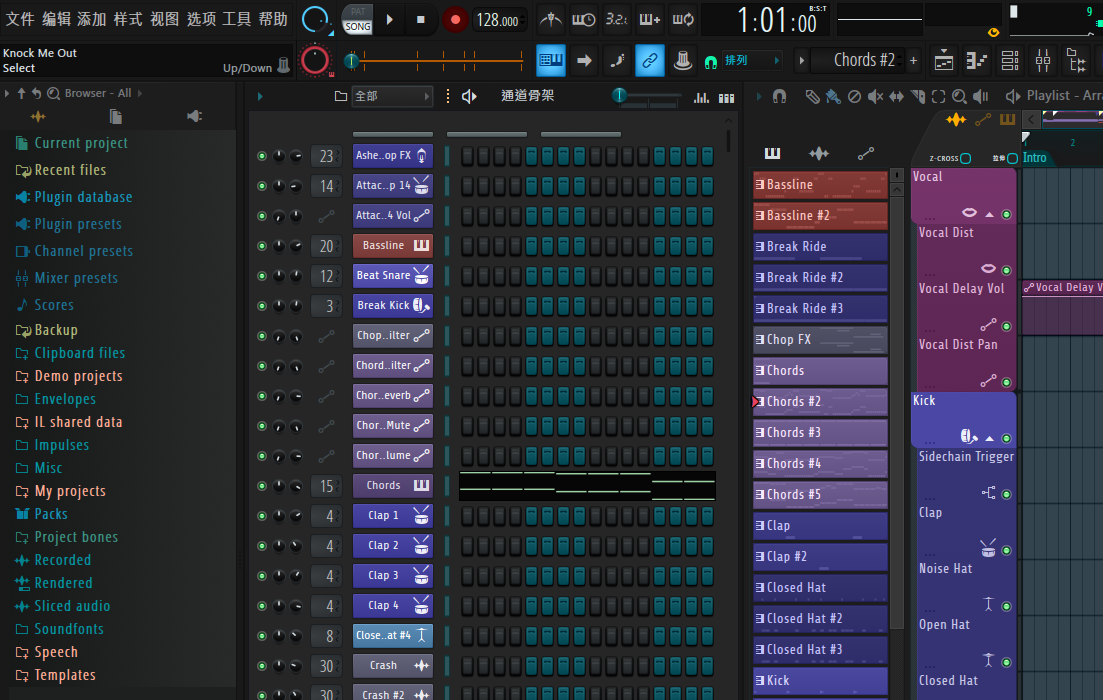The width and height of the screenshot is (1103, 700).
Task: Show automation clips in pattern picker
Action: (866, 153)
